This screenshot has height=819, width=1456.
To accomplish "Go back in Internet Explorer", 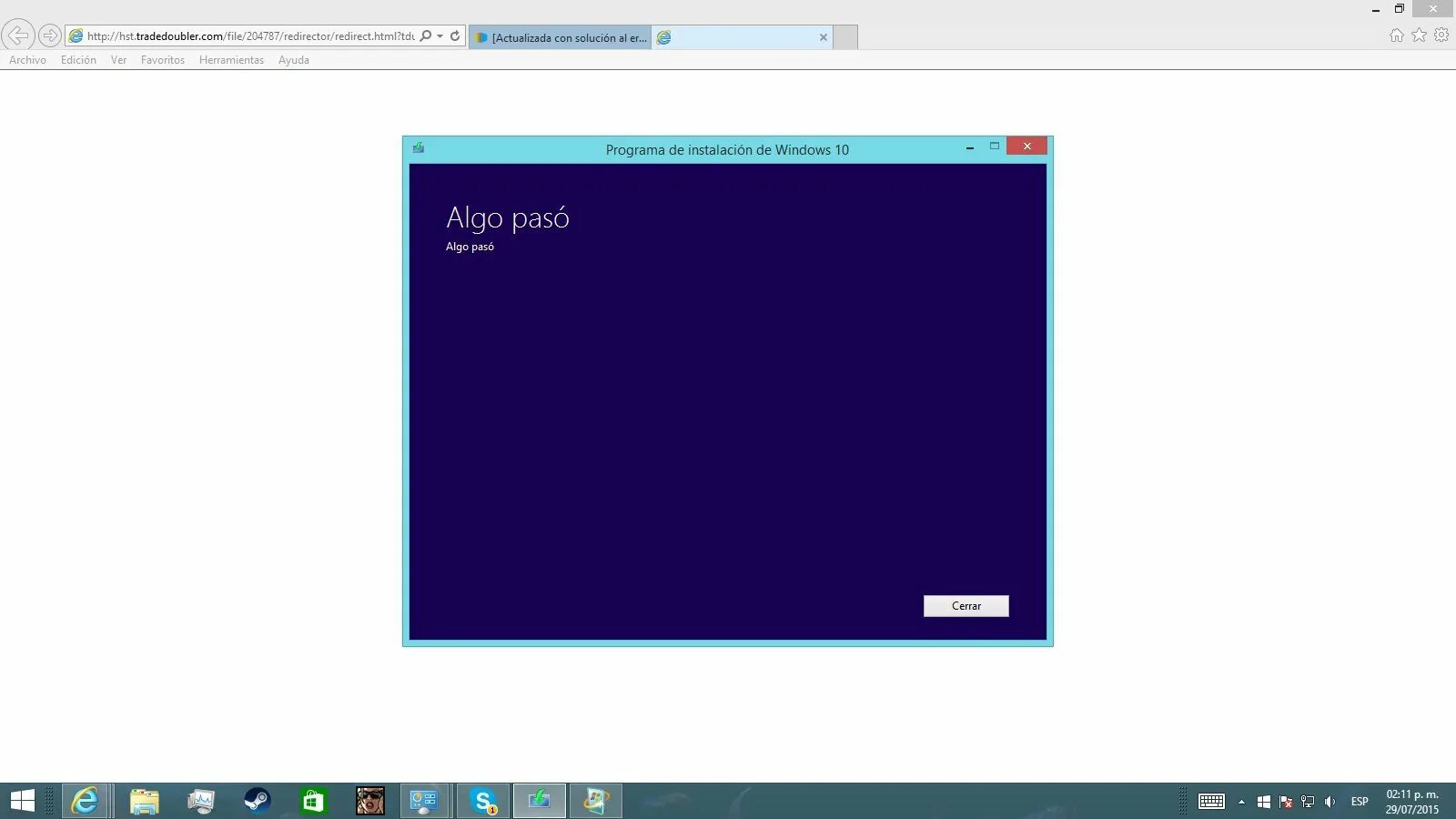I will point(18,35).
